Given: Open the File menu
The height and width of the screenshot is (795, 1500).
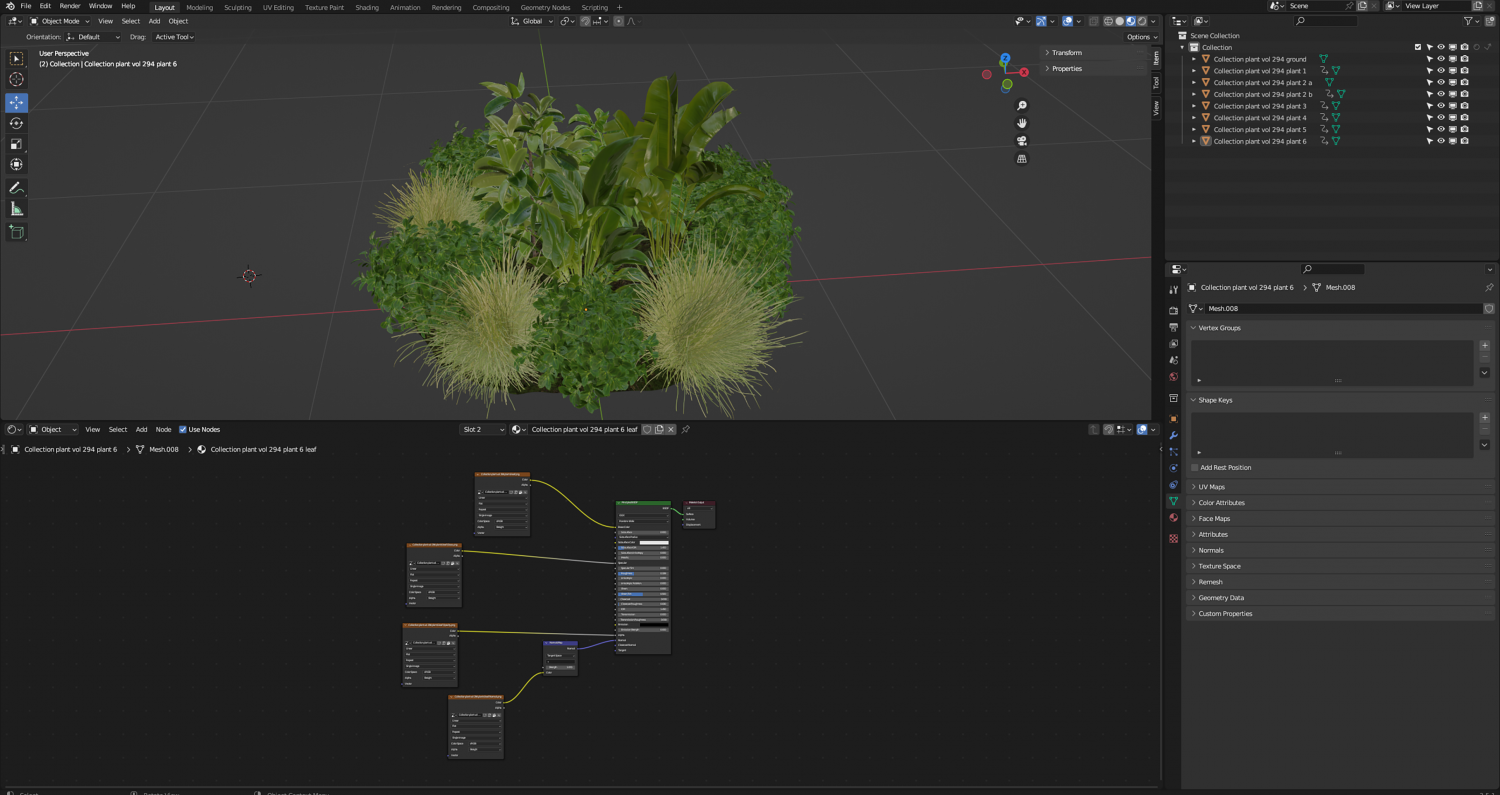Looking at the screenshot, I should (26, 6).
